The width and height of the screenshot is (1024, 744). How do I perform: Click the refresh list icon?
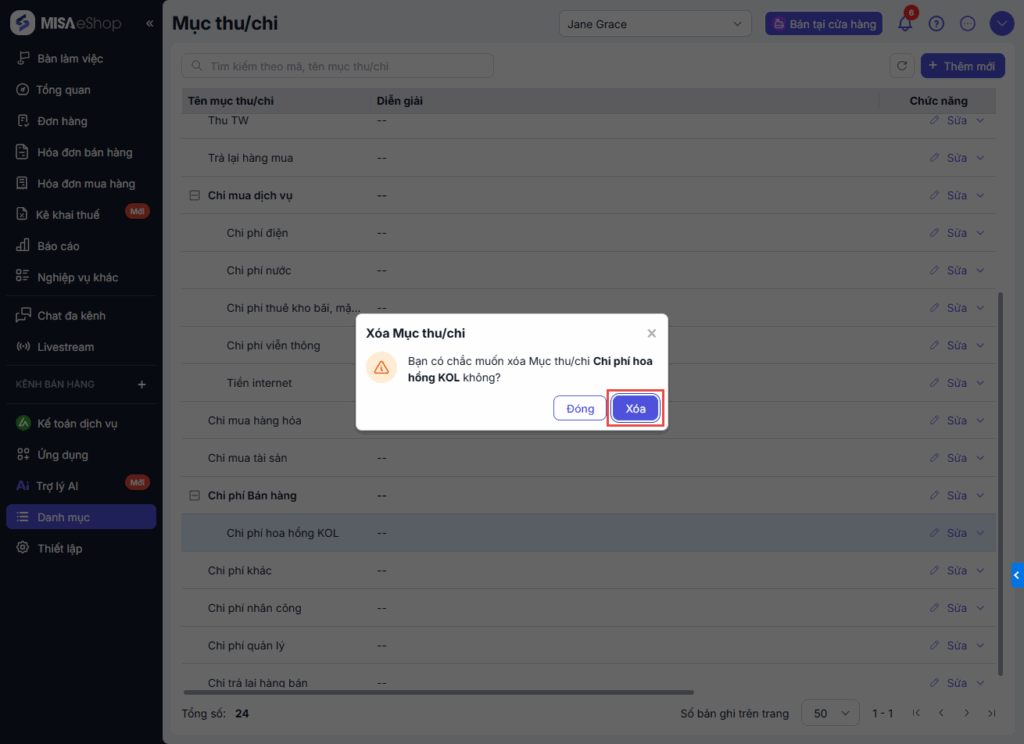coord(902,66)
